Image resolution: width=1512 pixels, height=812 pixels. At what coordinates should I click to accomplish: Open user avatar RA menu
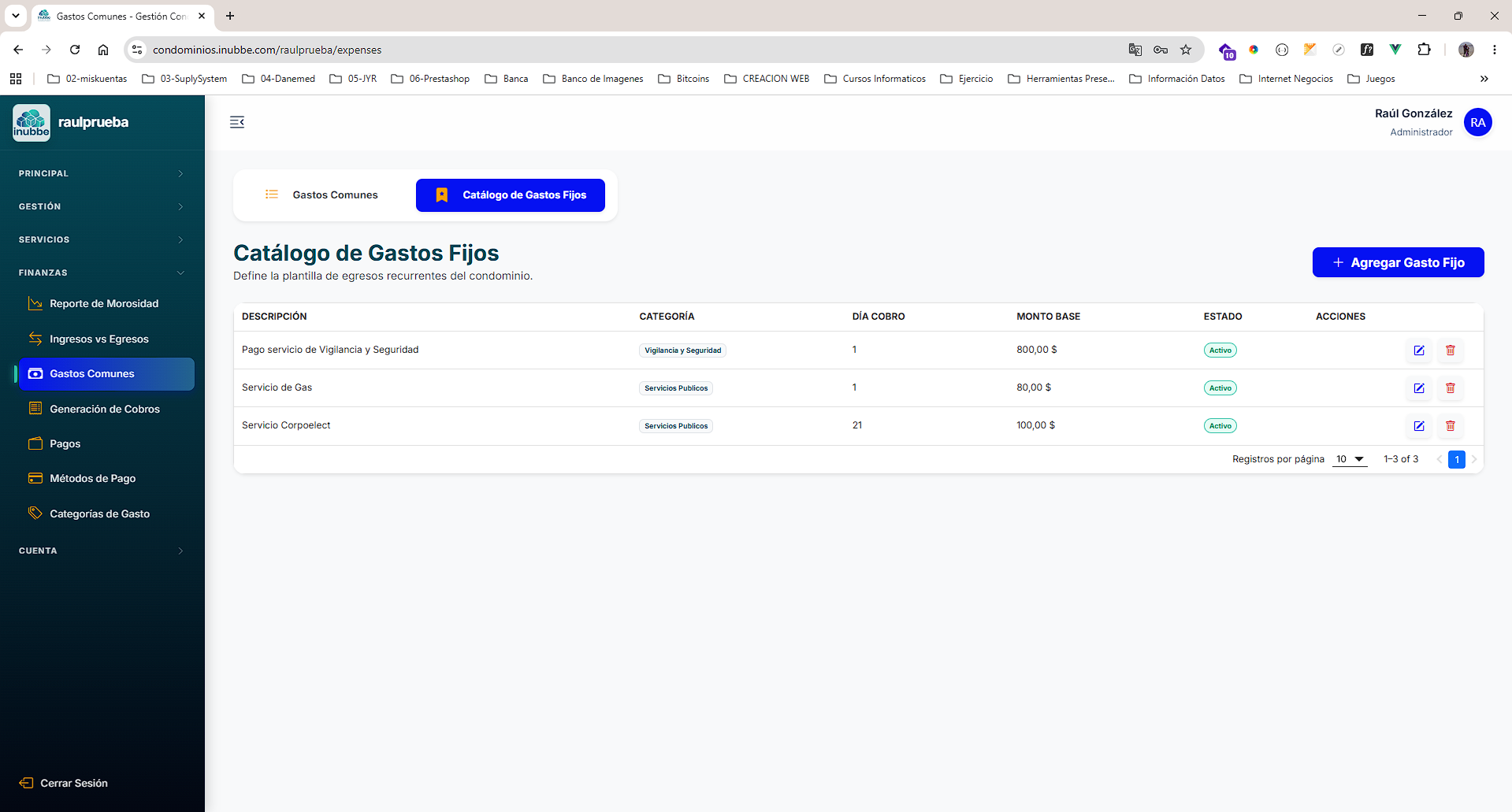pos(1477,123)
